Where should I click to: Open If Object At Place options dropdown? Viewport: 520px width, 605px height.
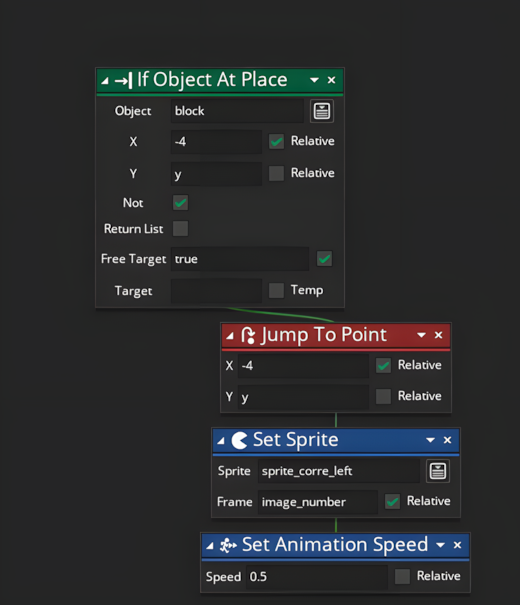[x=314, y=80]
